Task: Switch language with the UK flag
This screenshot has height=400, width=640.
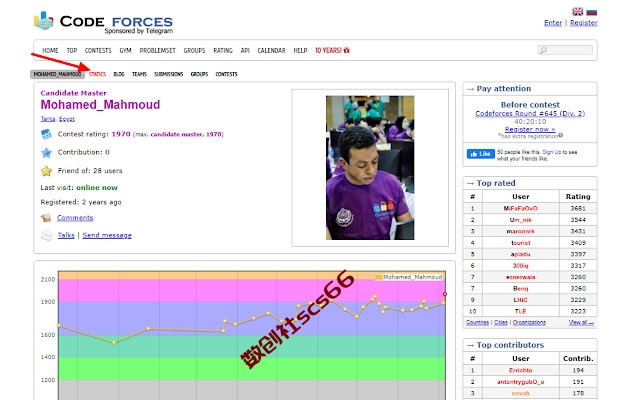Action: (577, 11)
